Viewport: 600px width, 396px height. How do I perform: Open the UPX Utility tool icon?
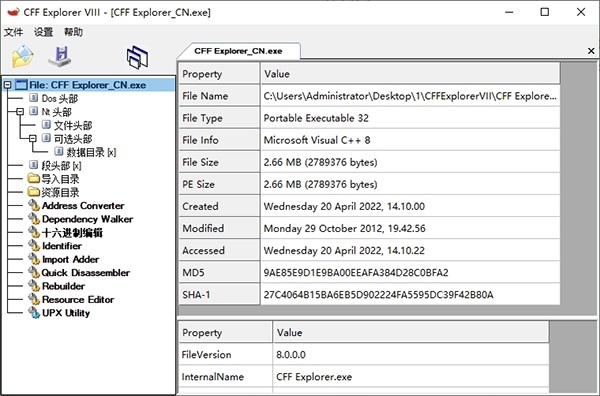tap(34, 313)
